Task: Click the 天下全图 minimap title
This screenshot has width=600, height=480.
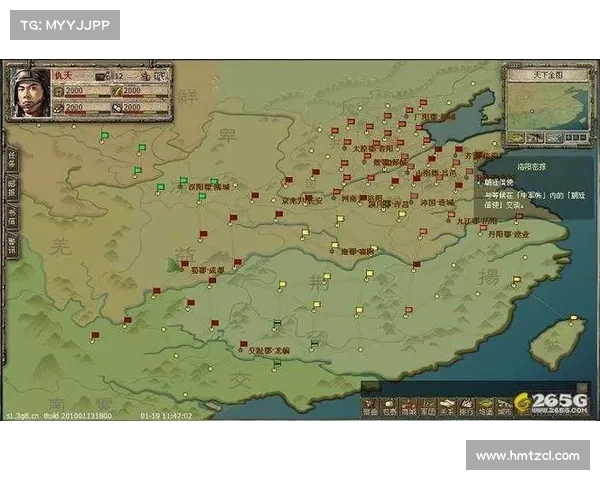Action: pos(548,75)
